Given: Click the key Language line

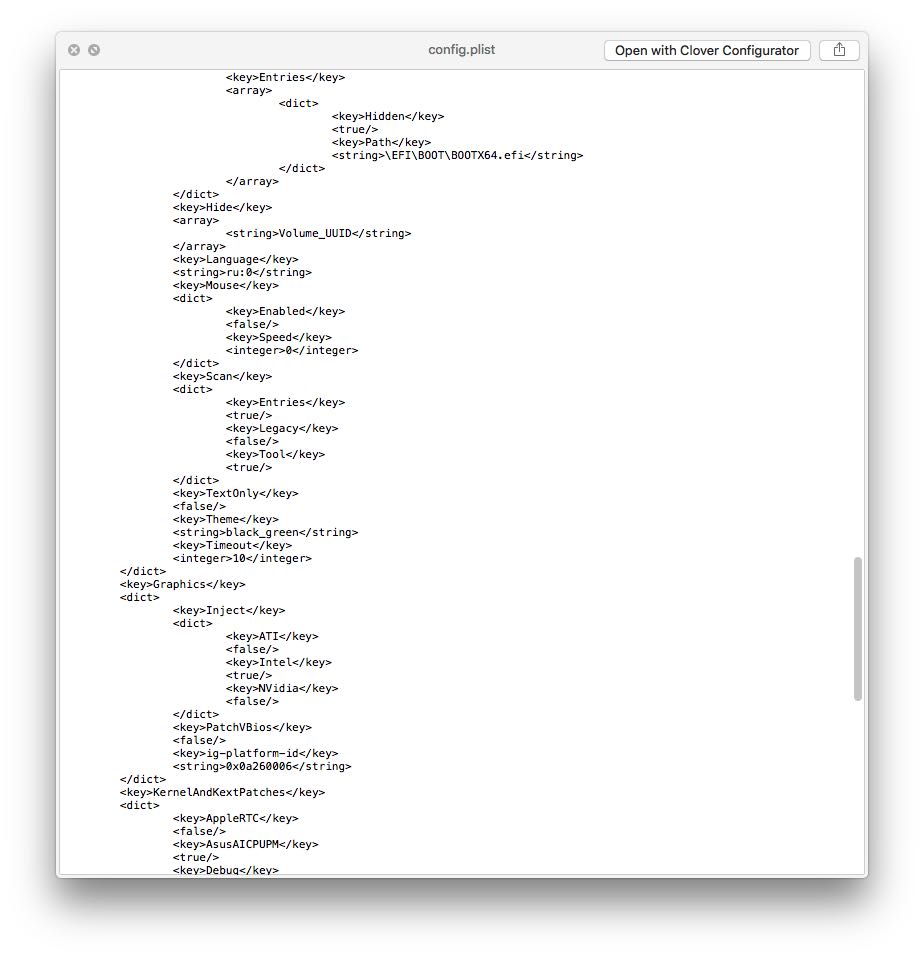Looking at the screenshot, I should tap(235, 260).
